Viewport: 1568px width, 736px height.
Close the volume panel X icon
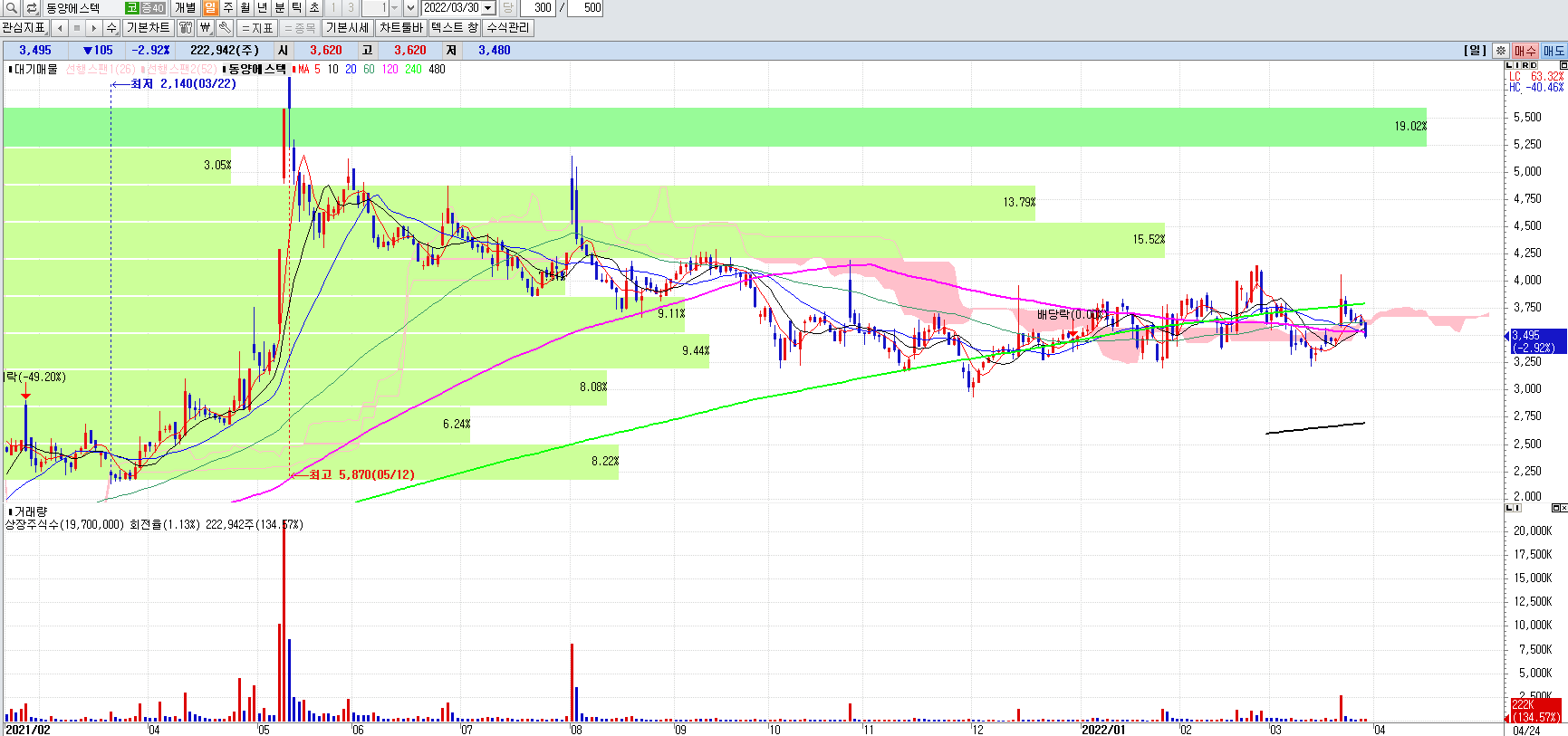[x=1563, y=508]
